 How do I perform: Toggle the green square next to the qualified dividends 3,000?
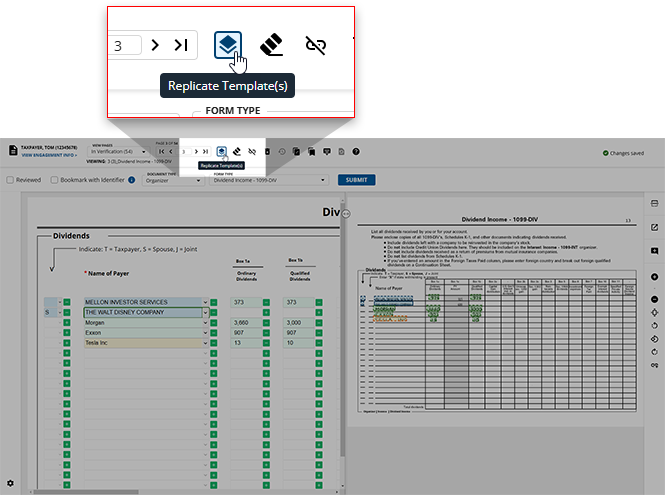pos(319,323)
